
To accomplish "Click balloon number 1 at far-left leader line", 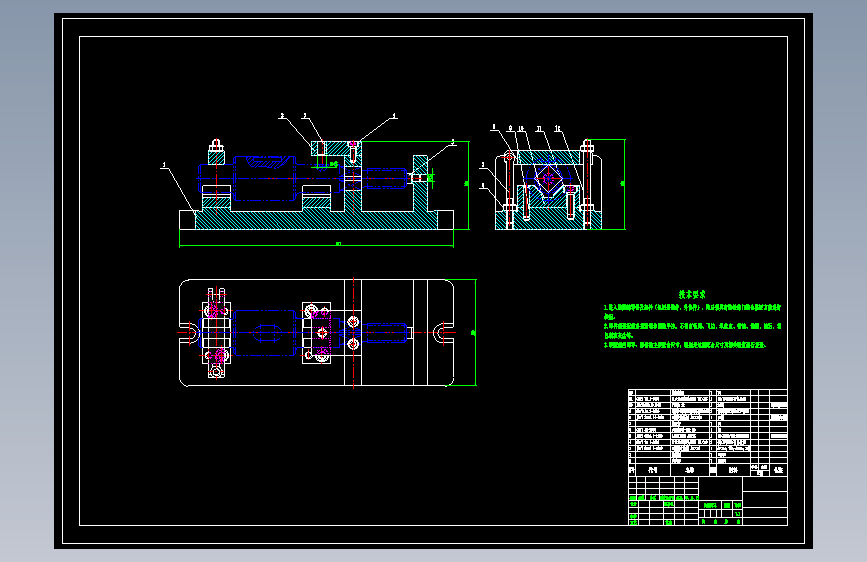I will [164, 165].
